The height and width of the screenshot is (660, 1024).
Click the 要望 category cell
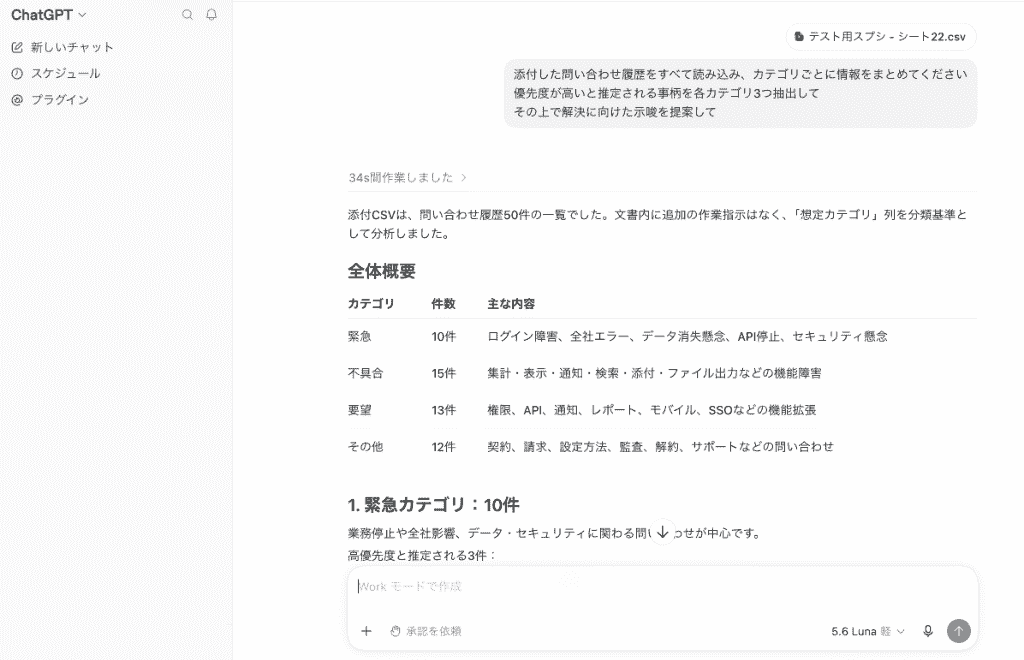[359, 410]
